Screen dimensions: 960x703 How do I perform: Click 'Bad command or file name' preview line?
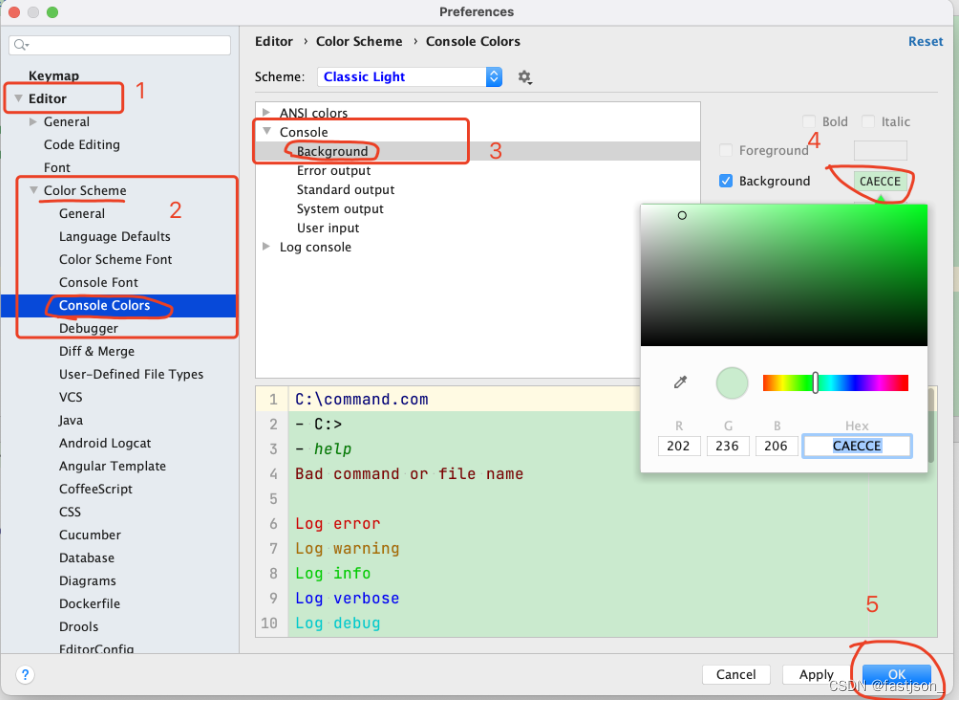pyautogui.click(x=409, y=473)
